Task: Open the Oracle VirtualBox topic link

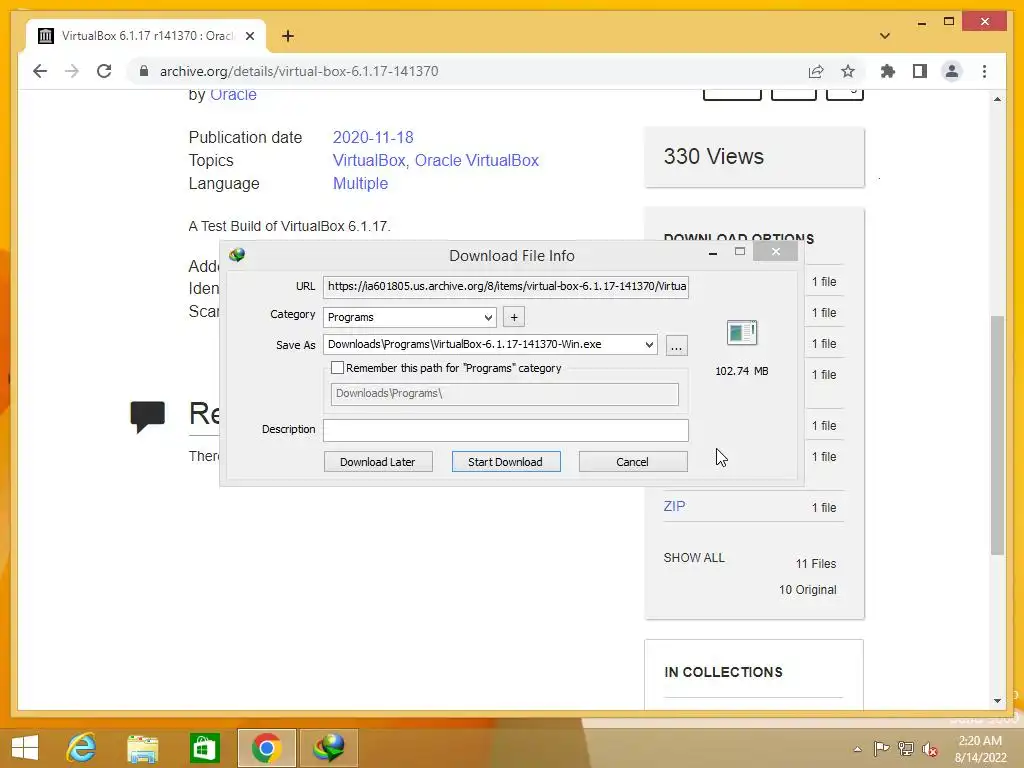Action: (477, 160)
